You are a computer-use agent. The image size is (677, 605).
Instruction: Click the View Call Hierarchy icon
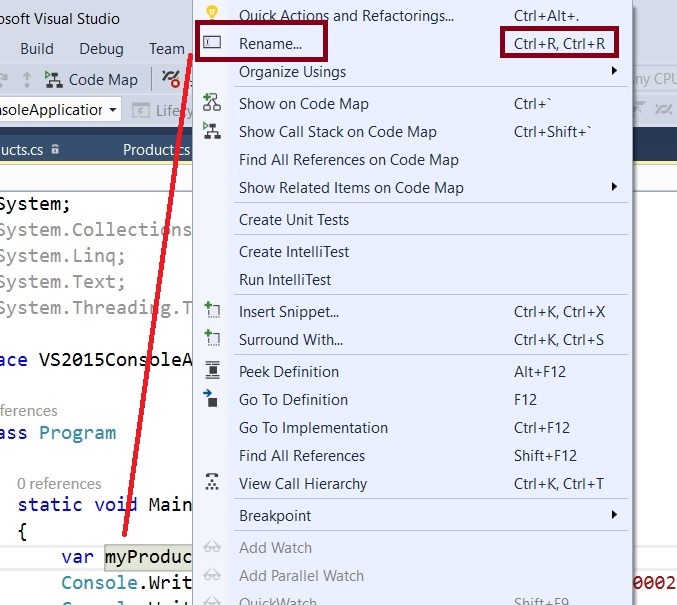point(211,483)
